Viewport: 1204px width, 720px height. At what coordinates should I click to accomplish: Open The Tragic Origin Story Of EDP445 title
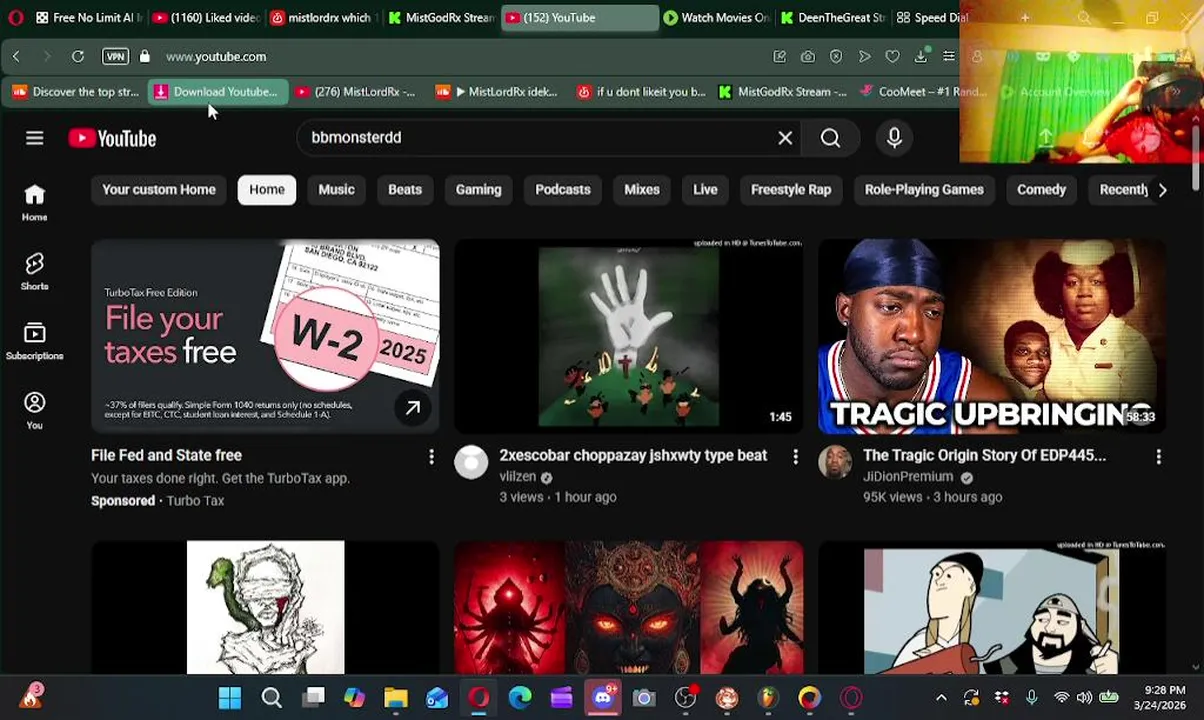[x=984, y=455]
